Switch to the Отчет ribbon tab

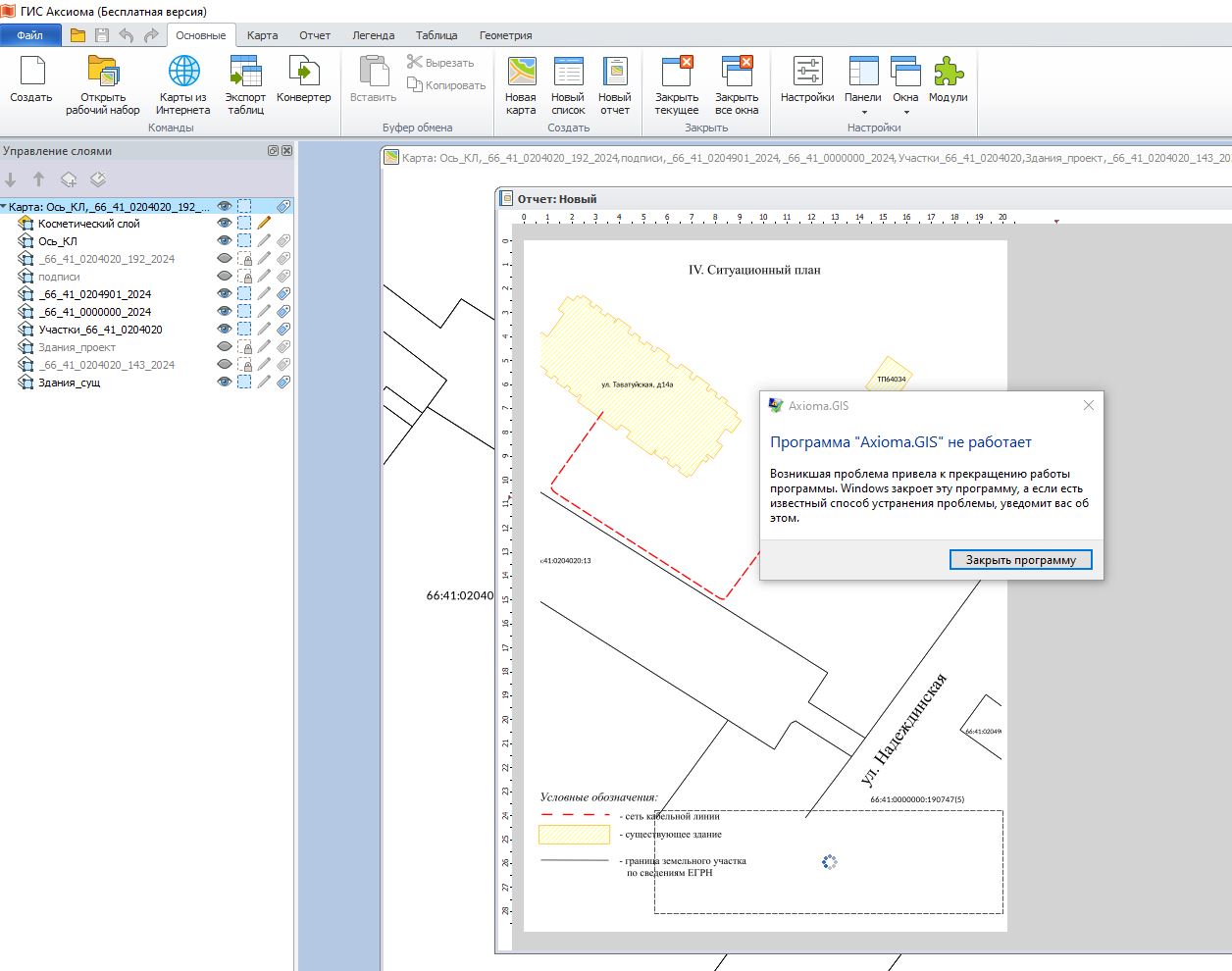(315, 35)
